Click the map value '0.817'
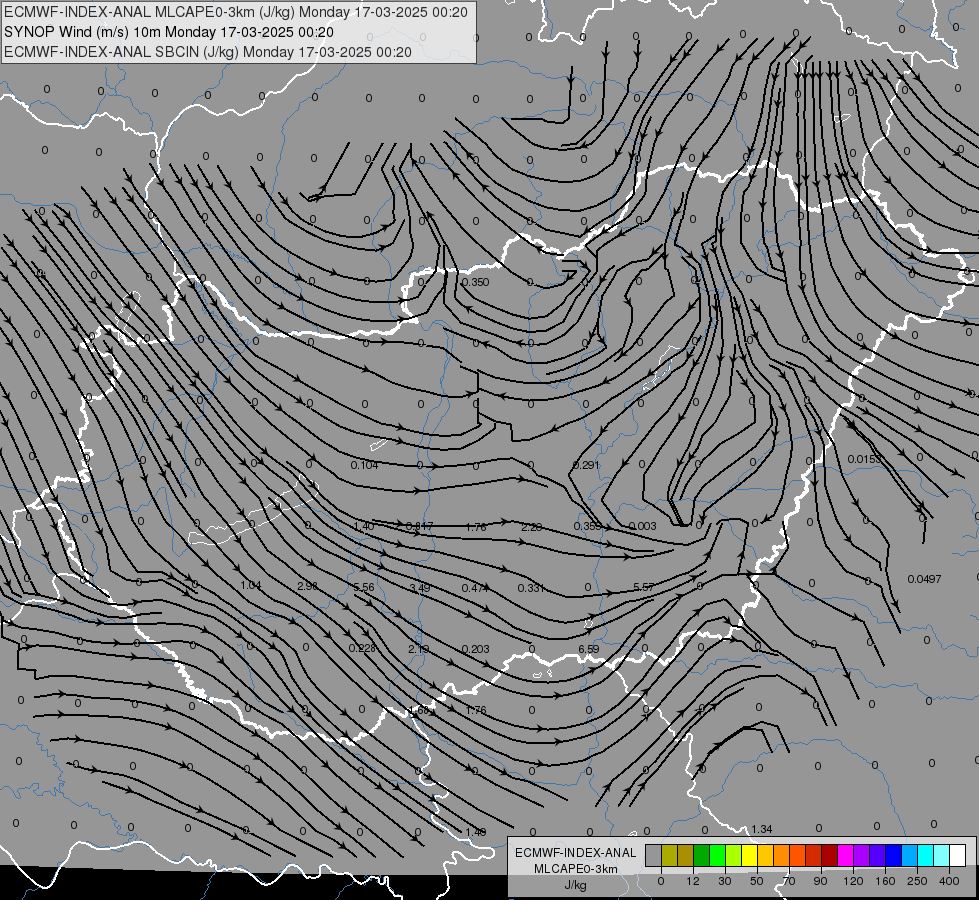The image size is (979, 900). 419,527
